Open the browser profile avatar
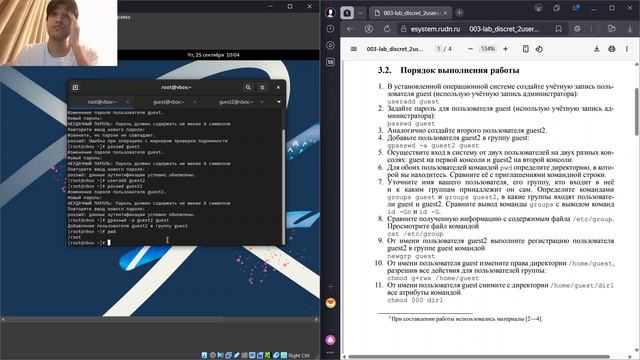Image resolution: width=640 pixels, height=360 pixels. [330, 13]
